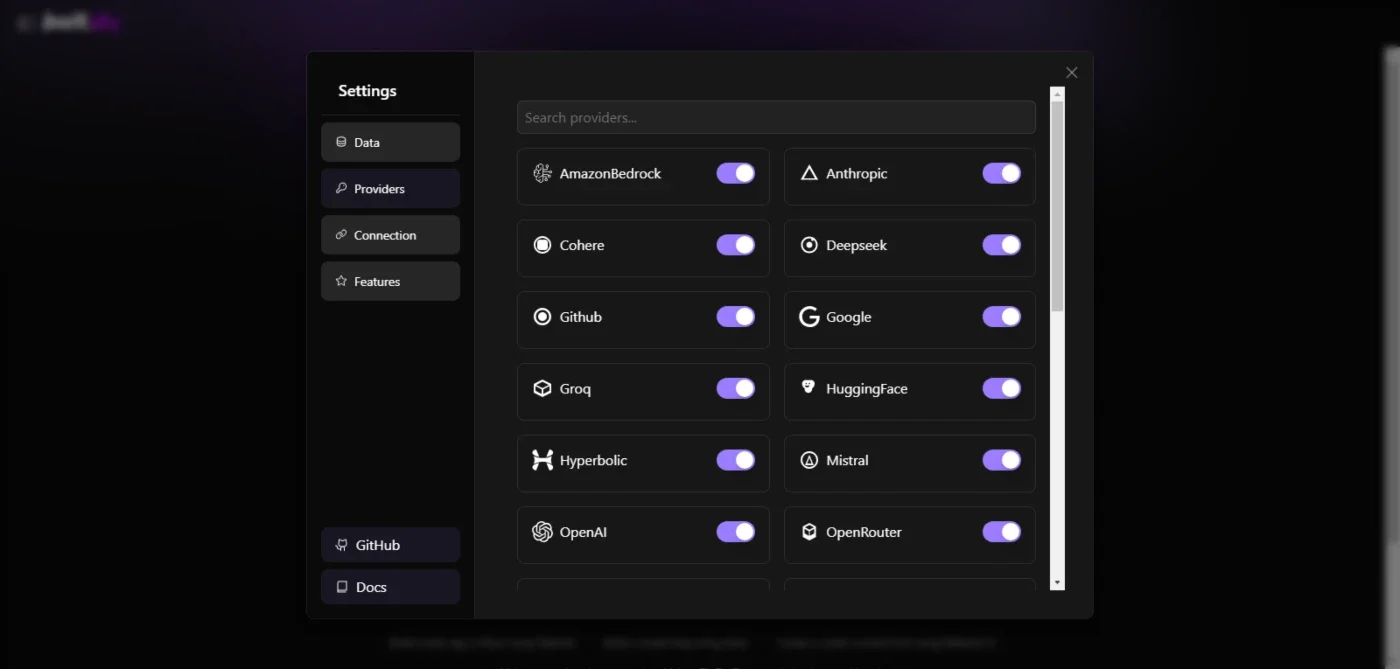Click the HuggingFace logo icon
The image size is (1400, 669).
point(809,386)
